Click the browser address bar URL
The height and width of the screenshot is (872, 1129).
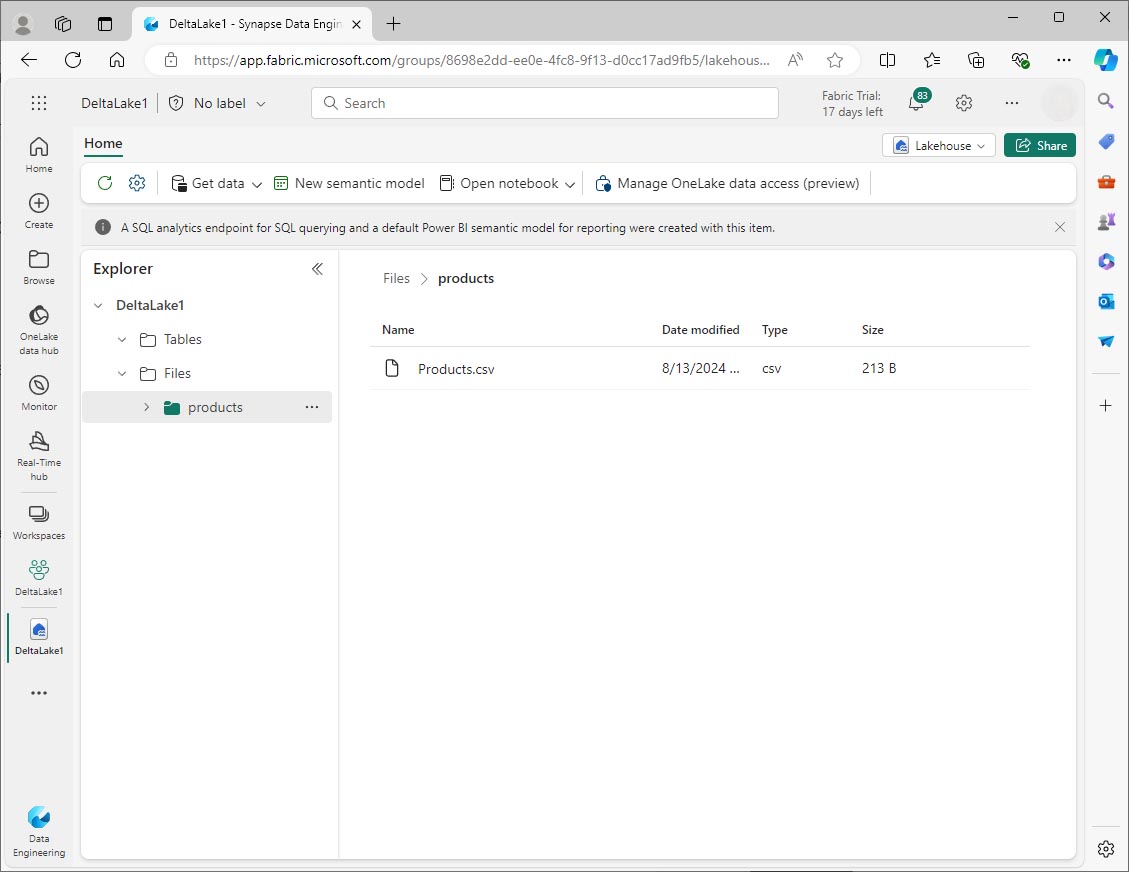(481, 60)
